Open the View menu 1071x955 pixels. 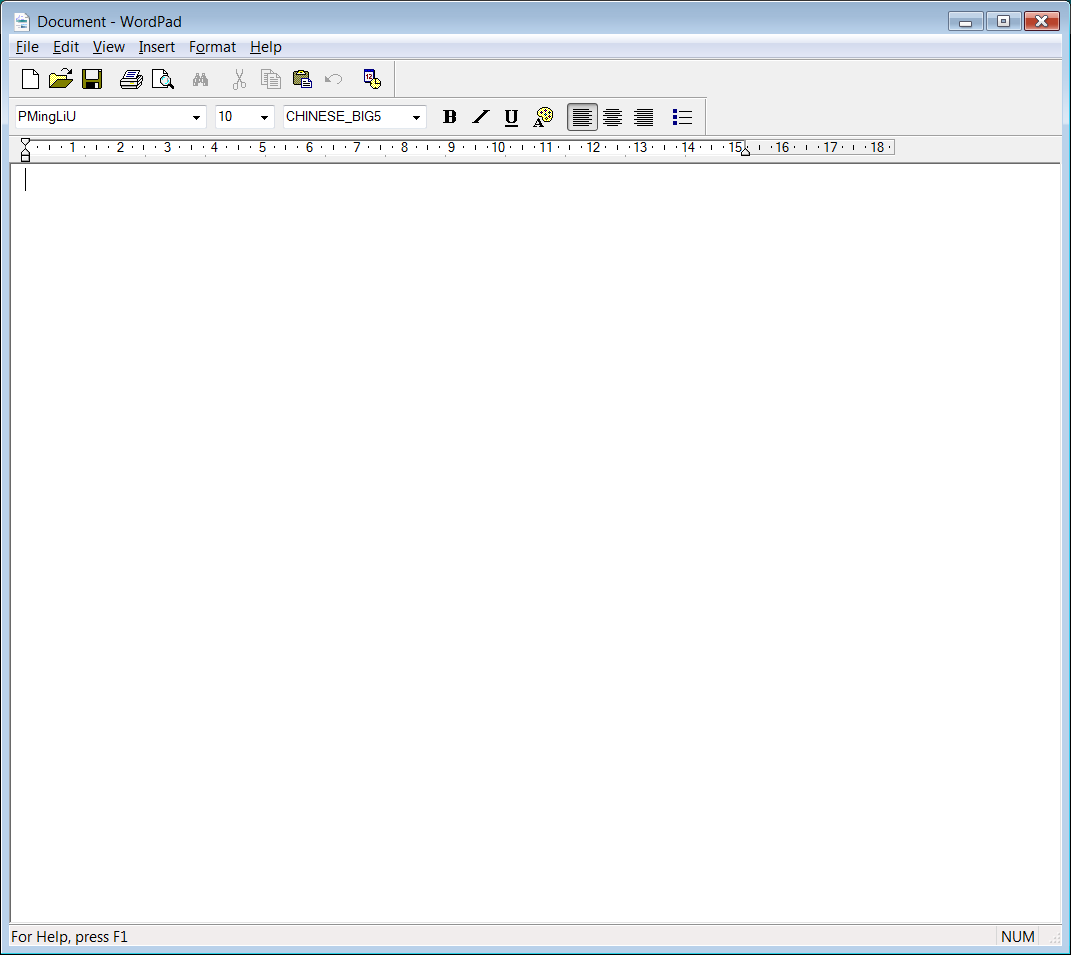[109, 47]
